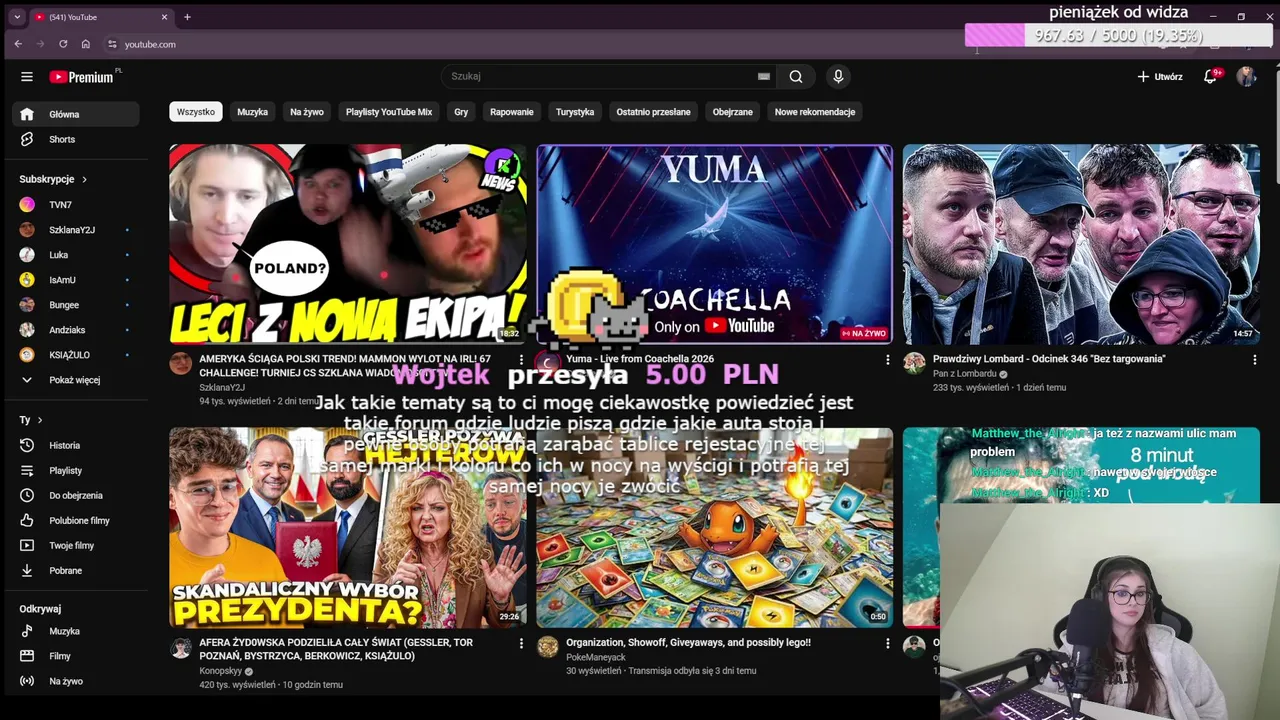Open a new browser tab
Screen dimensions: 1280x720
tap(187, 17)
